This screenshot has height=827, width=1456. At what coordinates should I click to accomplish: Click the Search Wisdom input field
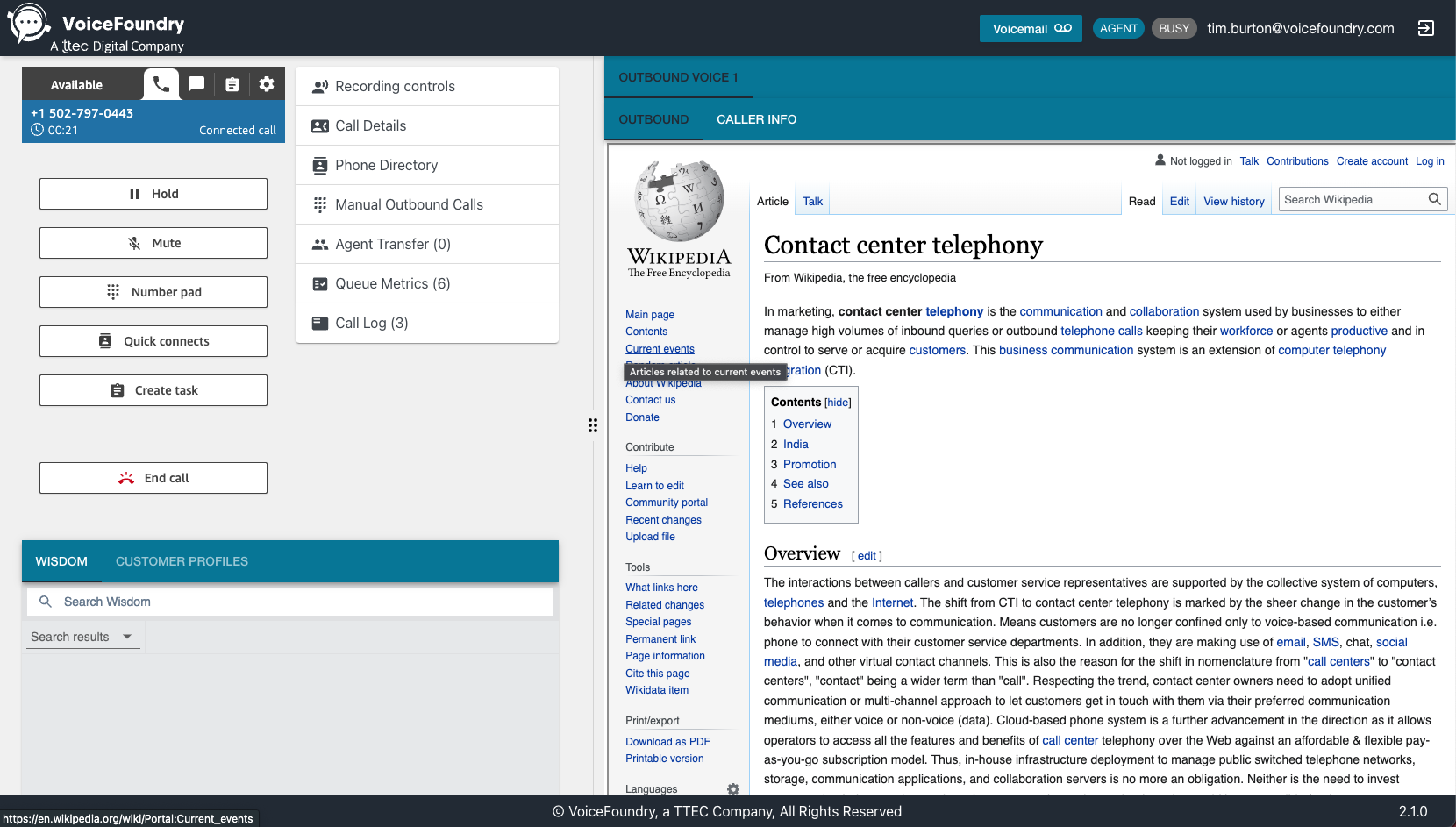click(x=290, y=602)
